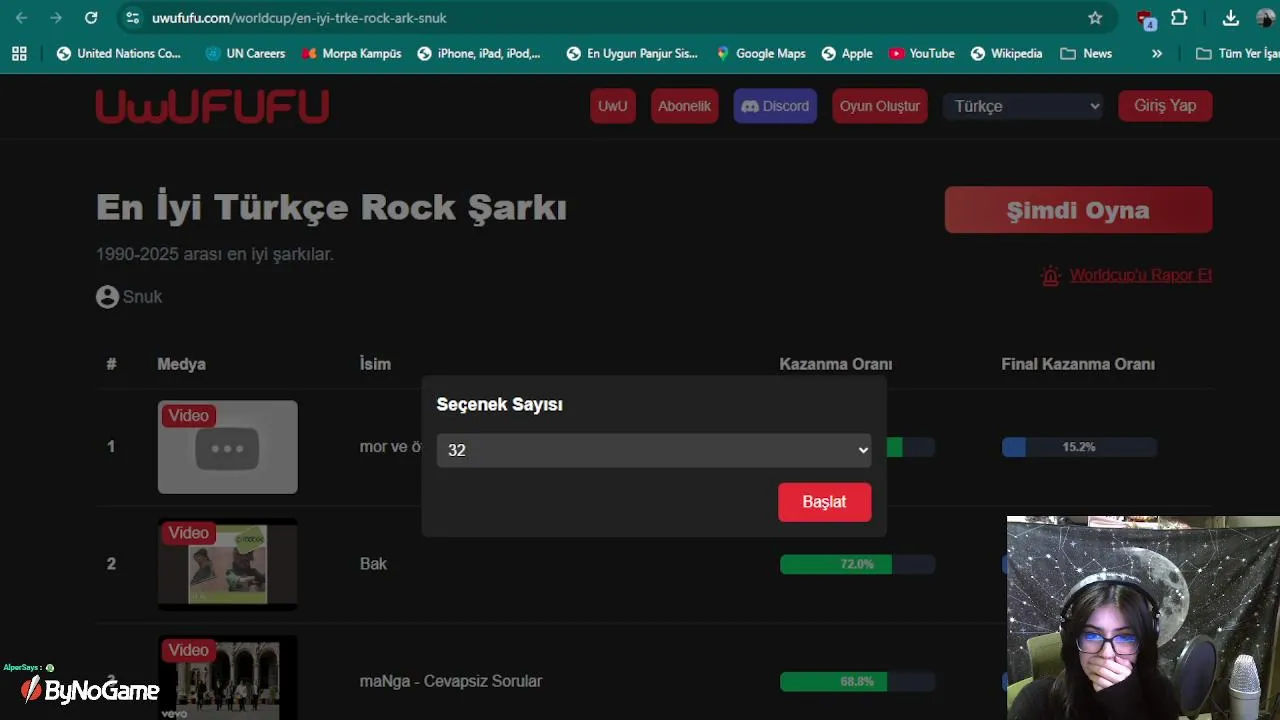Open UN Careers bookmark
The width and height of the screenshot is (1280, 720).
tap(245, 53)
